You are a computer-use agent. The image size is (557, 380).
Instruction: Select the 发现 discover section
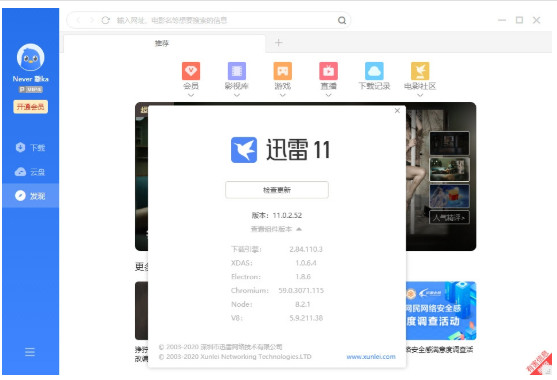click(31, 195)
